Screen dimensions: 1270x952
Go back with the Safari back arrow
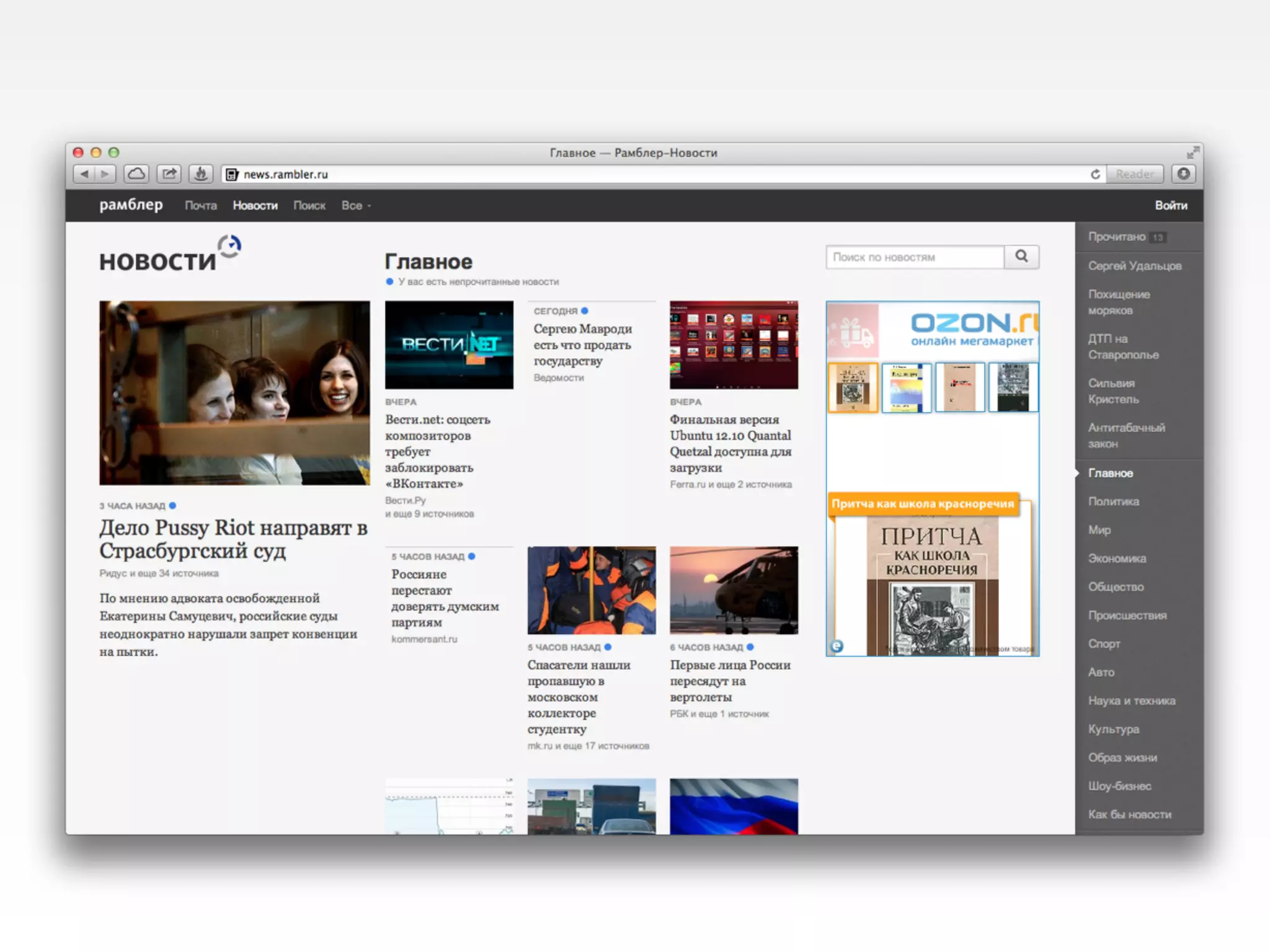tap(84, 174)
